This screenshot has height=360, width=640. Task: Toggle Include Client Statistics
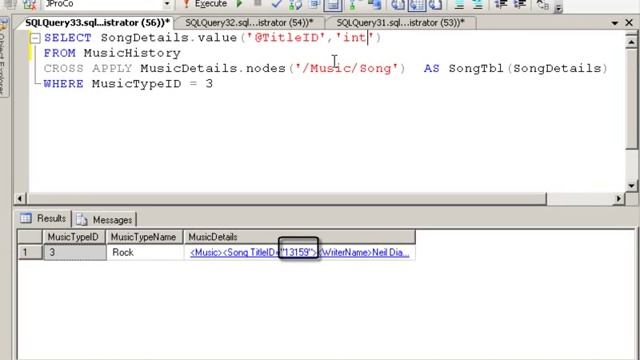pos(375,5)
